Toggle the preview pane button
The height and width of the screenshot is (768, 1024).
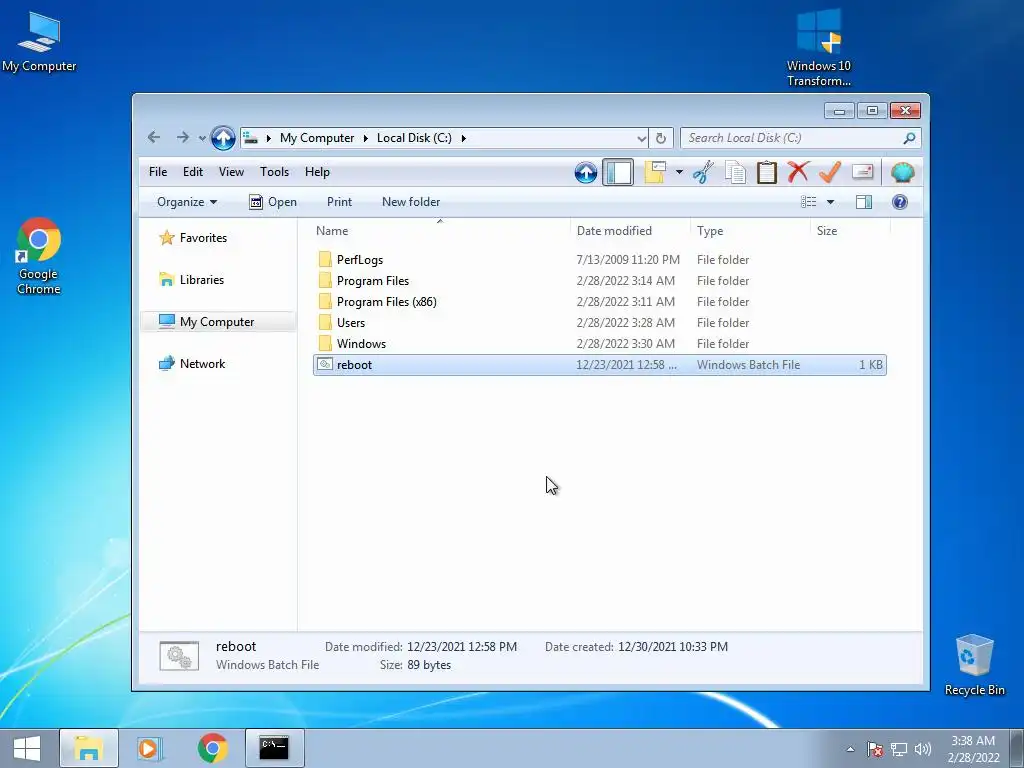pyautogui.click(x=863, y=202)
